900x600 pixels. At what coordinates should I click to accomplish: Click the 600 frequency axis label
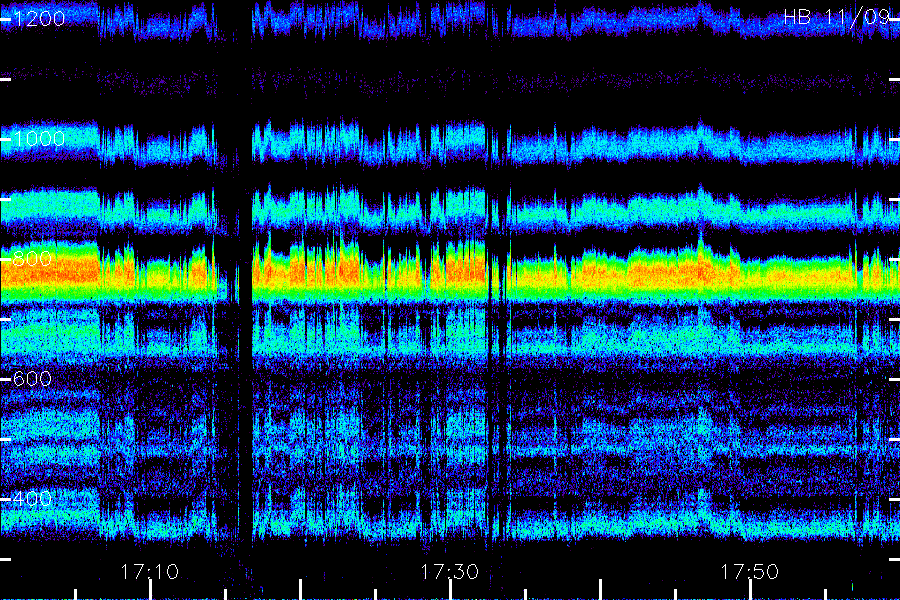[33, 378]
